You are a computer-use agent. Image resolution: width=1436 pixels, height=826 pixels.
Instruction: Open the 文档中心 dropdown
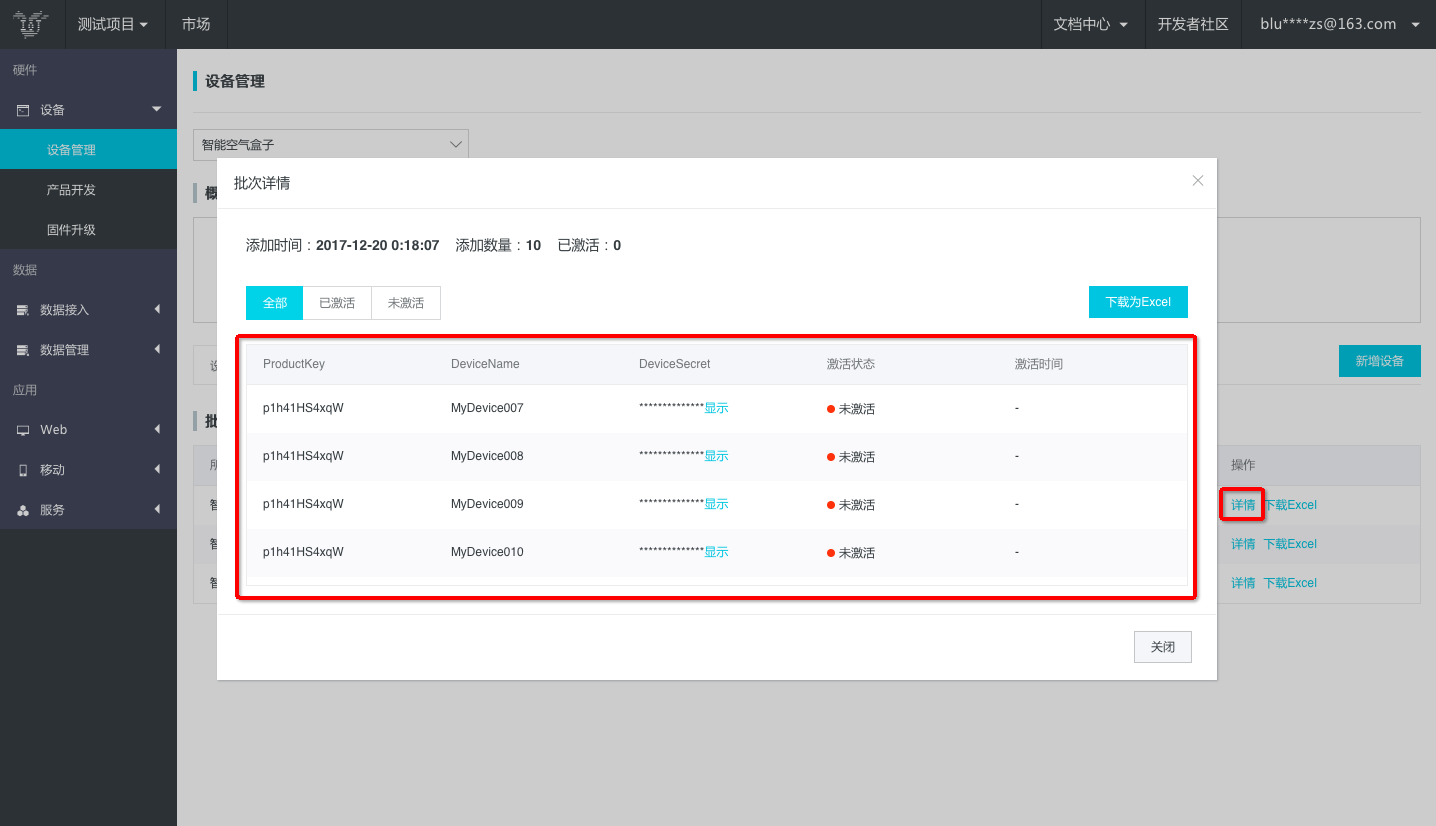1091,24
